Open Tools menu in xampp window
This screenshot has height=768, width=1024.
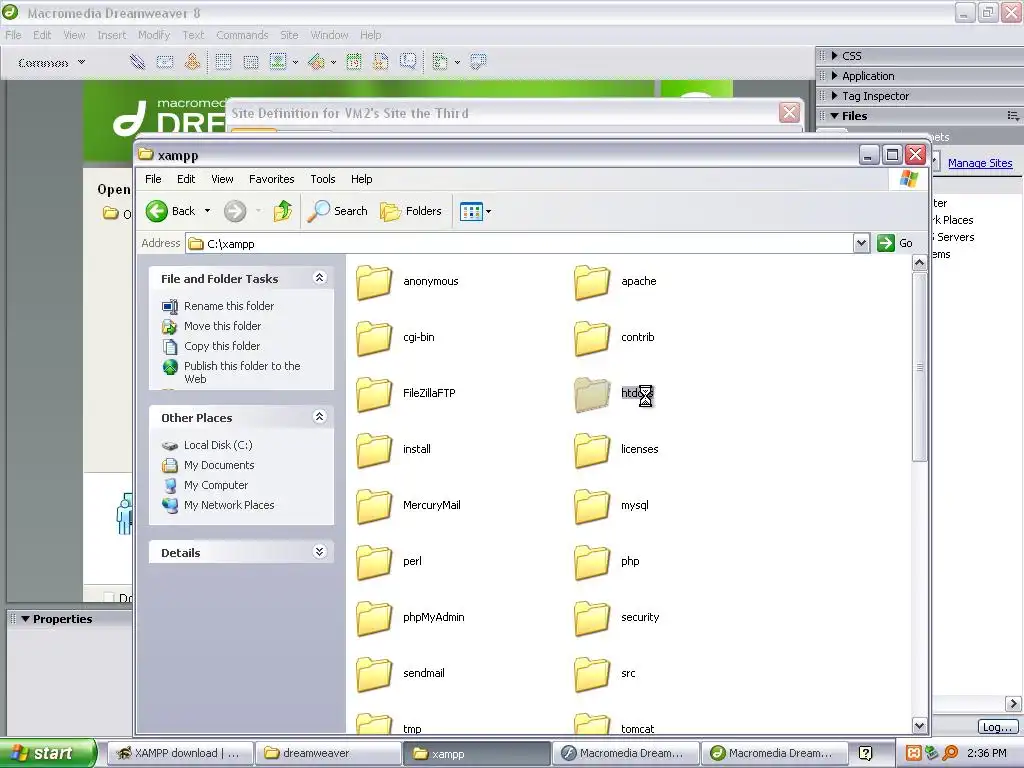coord(323,179)
